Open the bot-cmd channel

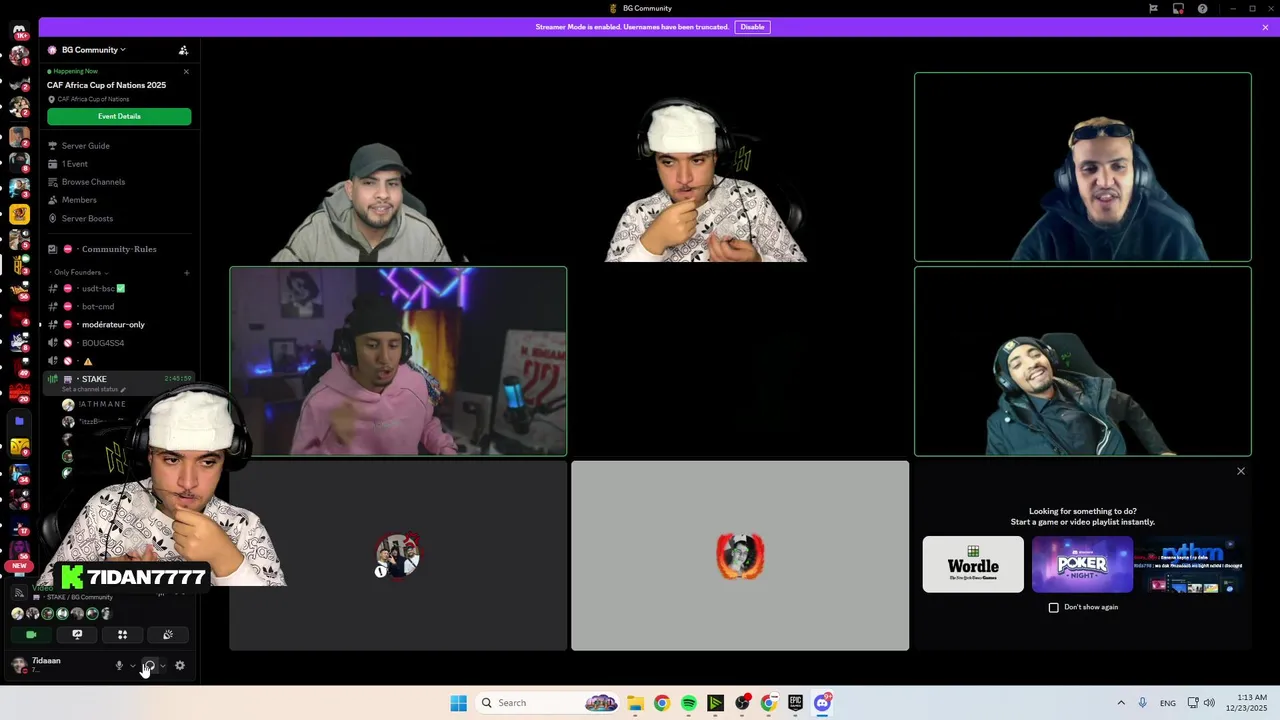[118, 307]
